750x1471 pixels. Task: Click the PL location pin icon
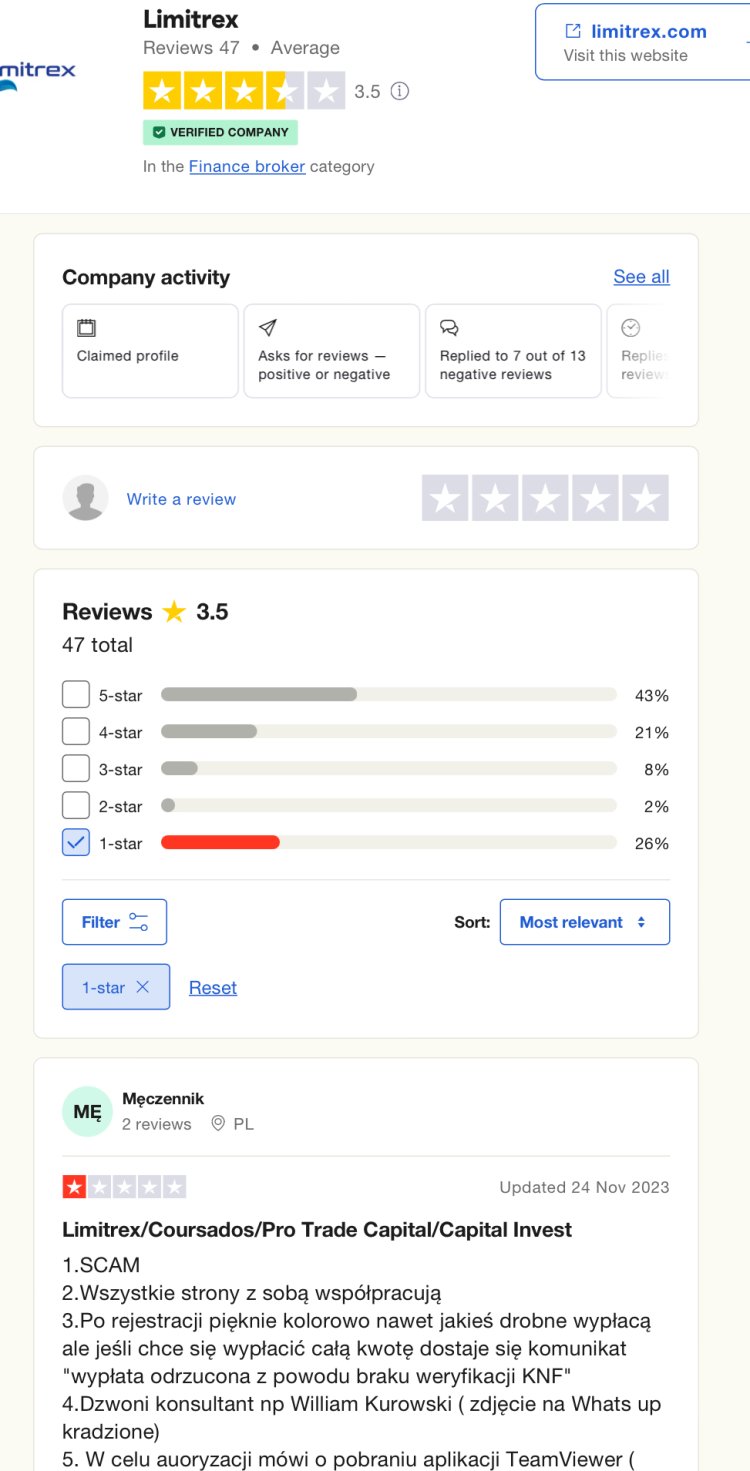[x=218, y=1124]
